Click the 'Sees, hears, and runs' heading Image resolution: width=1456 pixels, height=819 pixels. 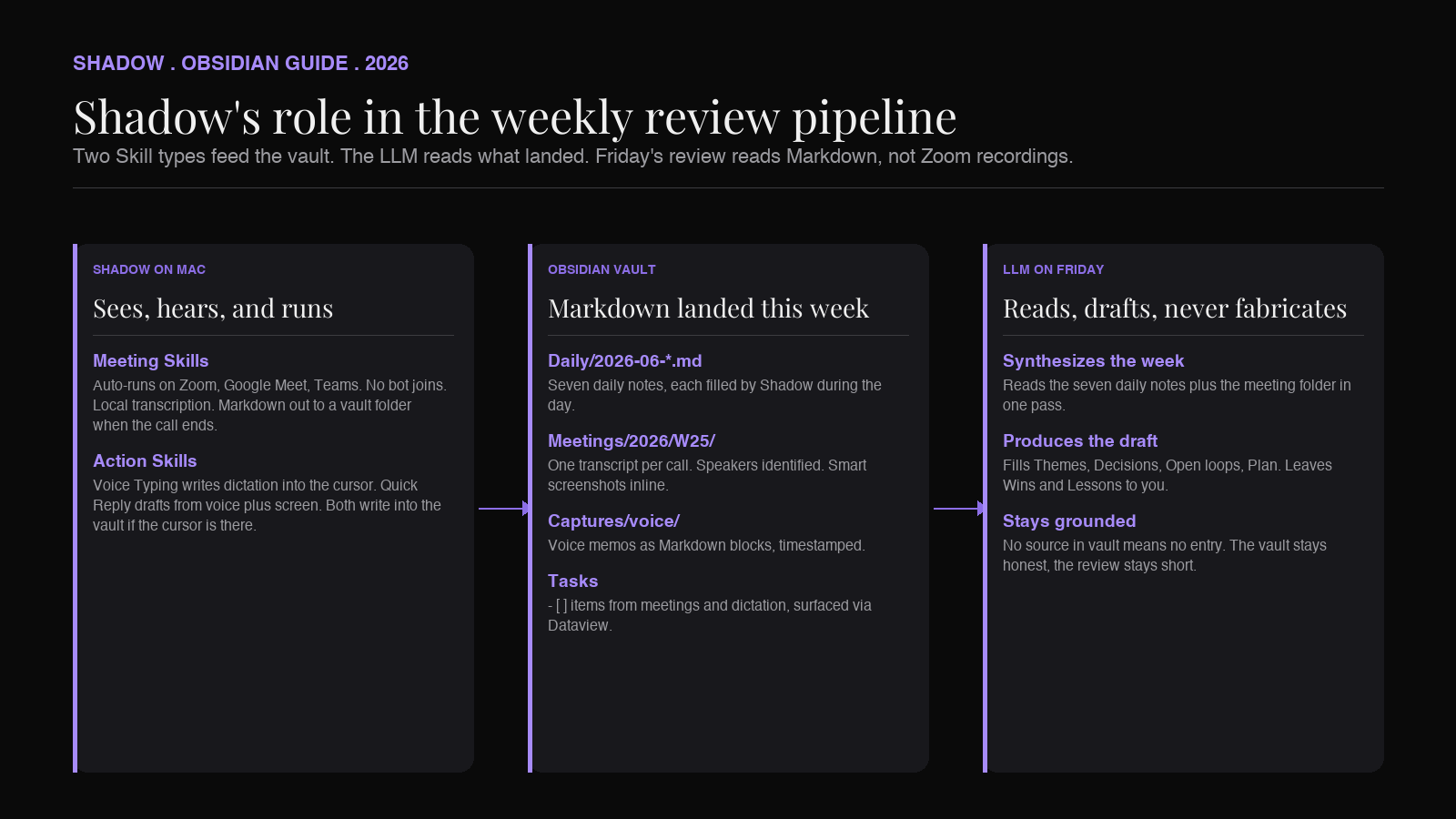click(x=213, y=308)
